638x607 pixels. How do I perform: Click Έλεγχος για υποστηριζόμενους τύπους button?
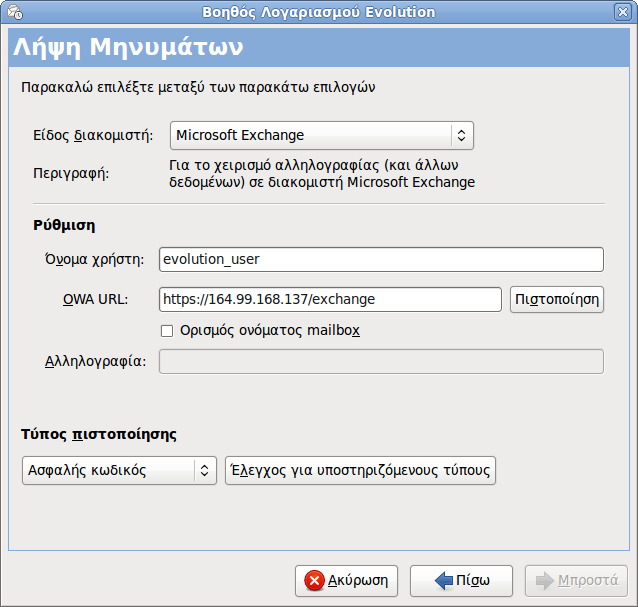pos(361,470)
